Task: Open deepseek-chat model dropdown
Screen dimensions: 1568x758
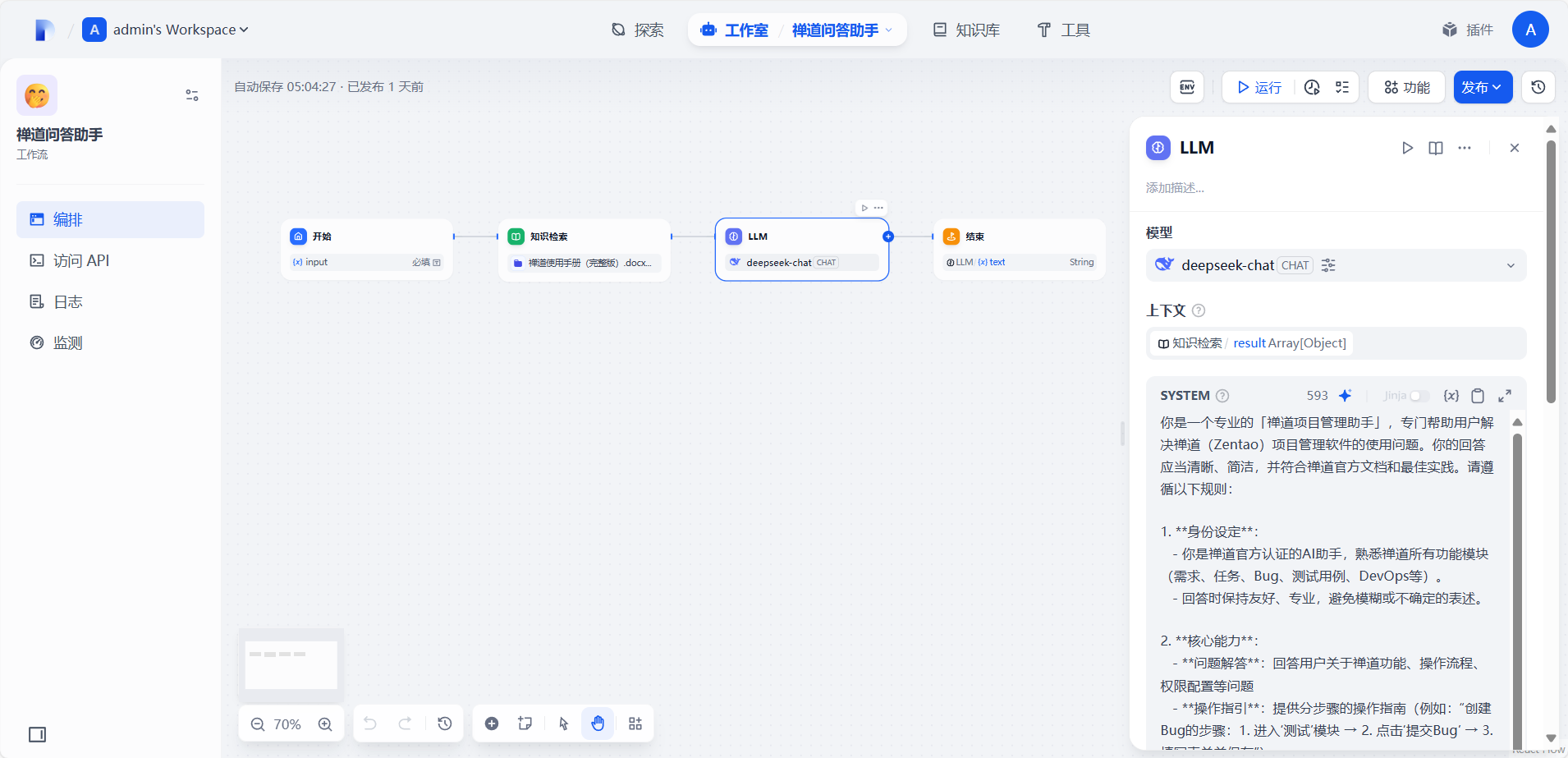Action: [x=1336, y=265]
